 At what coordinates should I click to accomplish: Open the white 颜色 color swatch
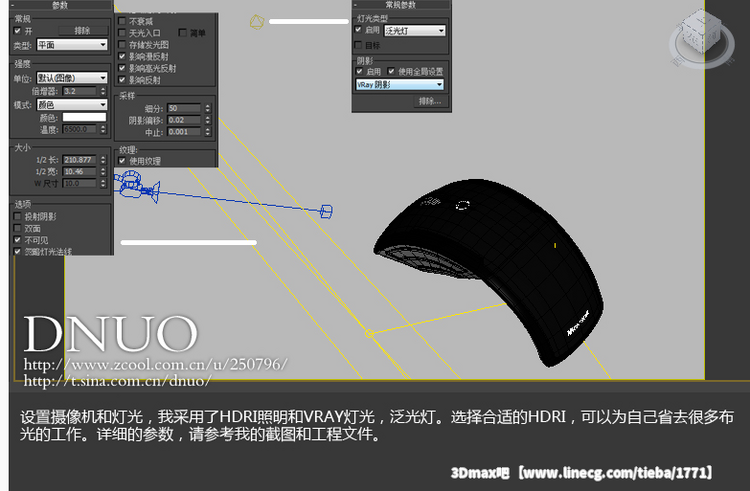[84, 117]
